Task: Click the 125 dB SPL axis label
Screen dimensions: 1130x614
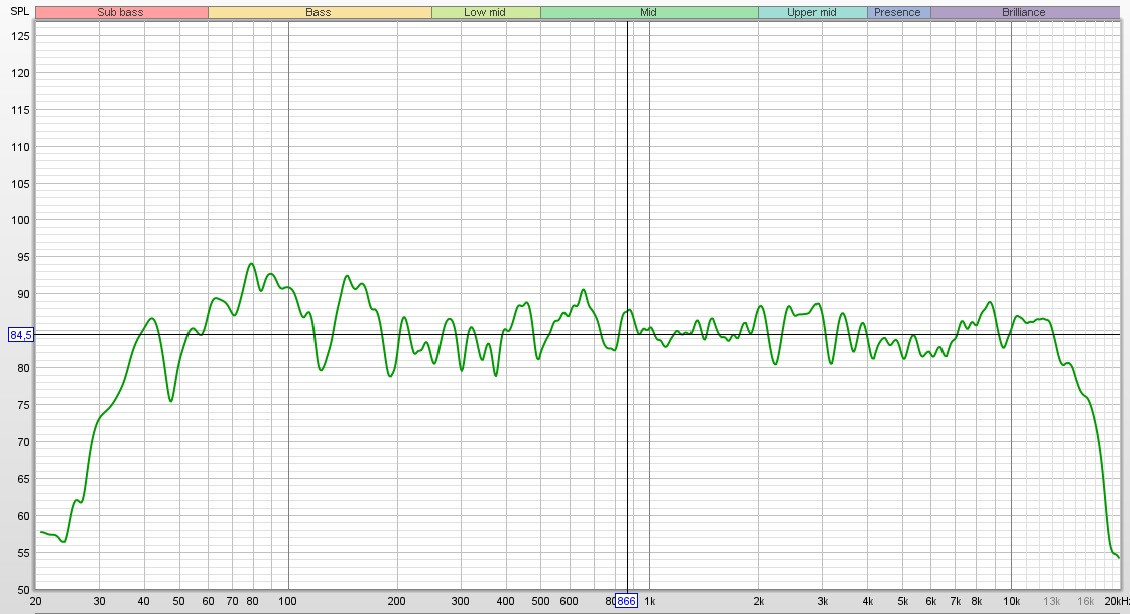Action: click(20, 36)
